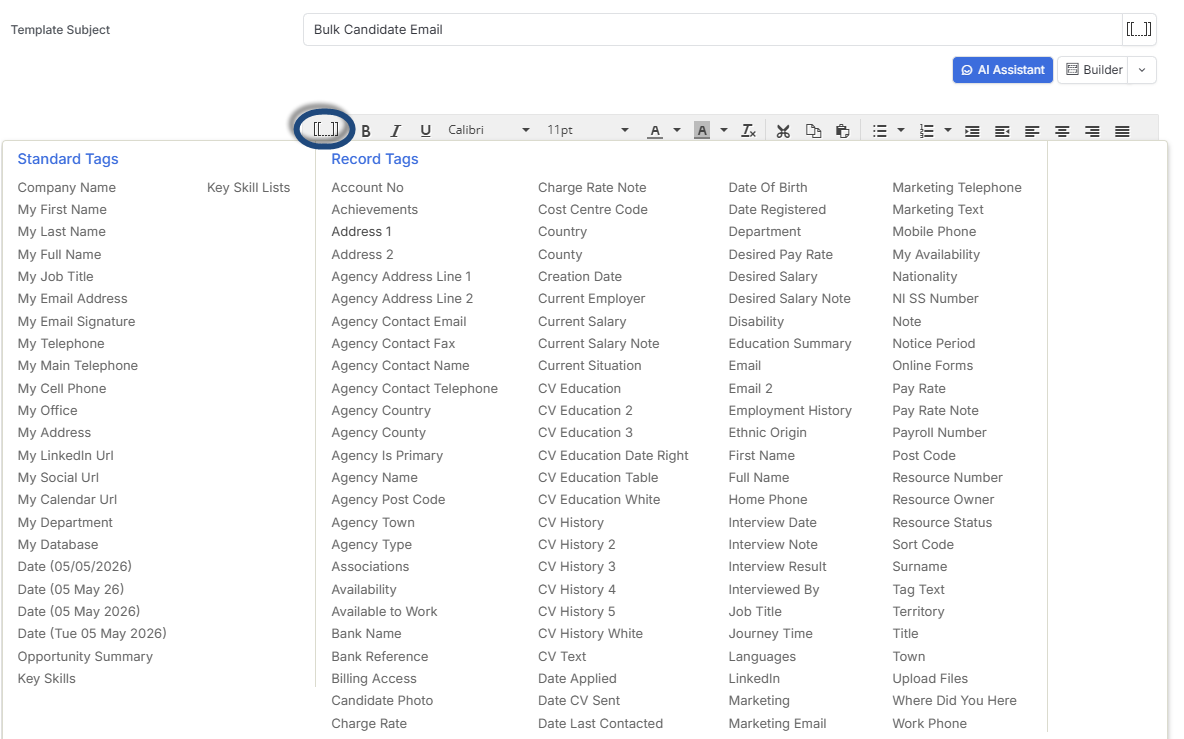1184x739 pixels.
Task: Insert the Date (Tue 05 May 2026) tag
Action: click(x=92, y=633)
